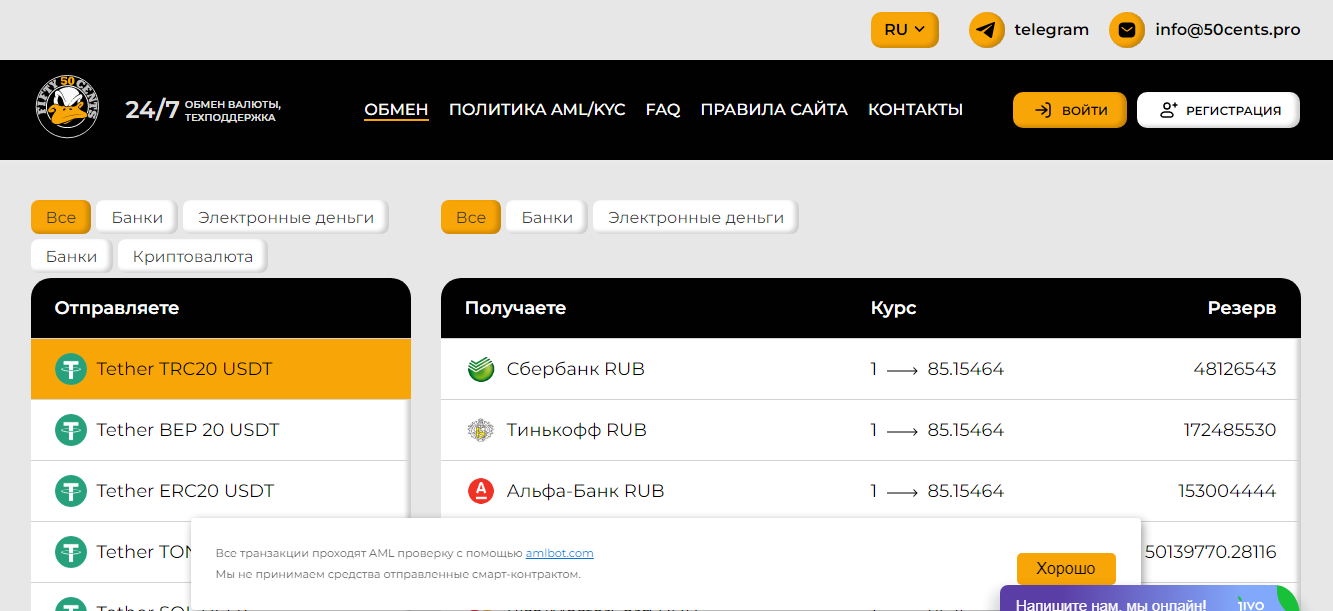Select first Банки filter beside left Все
This screenshot has height=611, width=1333.
(137, 217)
